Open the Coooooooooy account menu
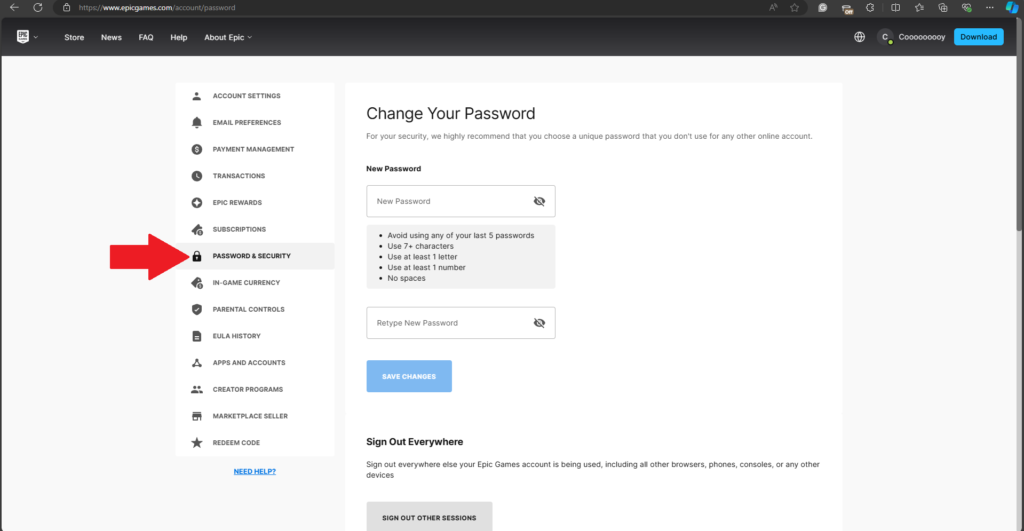The width and height of the screenshot is (1024, 531). pyautogui.click(x=911, y=37)
